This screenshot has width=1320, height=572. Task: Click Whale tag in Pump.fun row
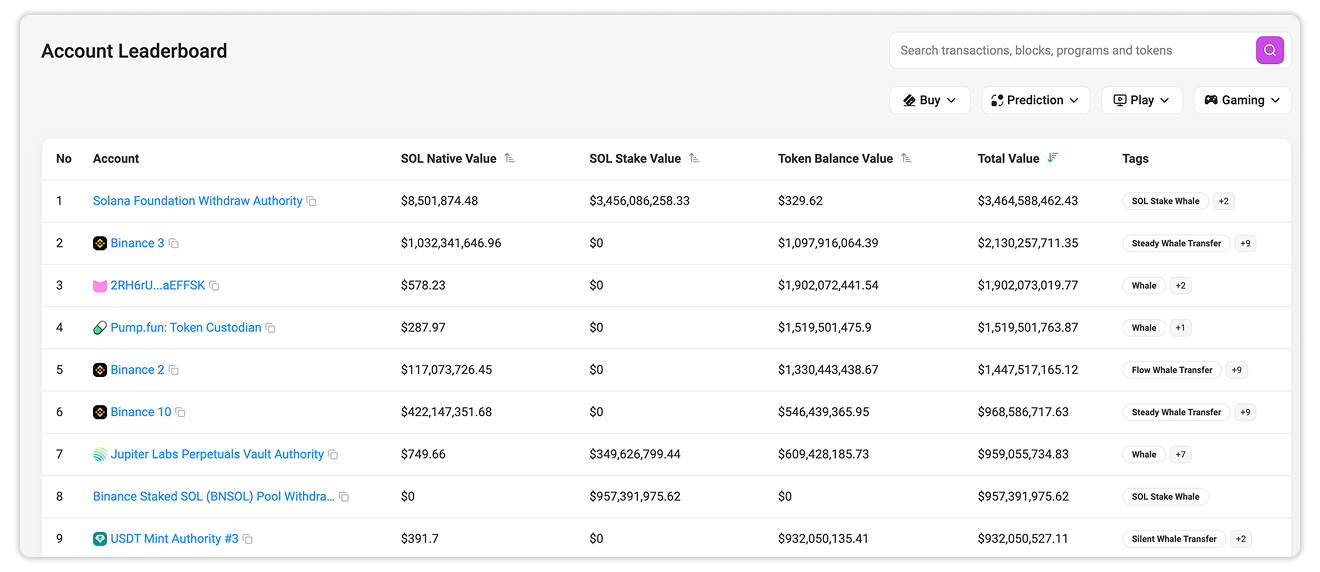(x=1144, y=328)
